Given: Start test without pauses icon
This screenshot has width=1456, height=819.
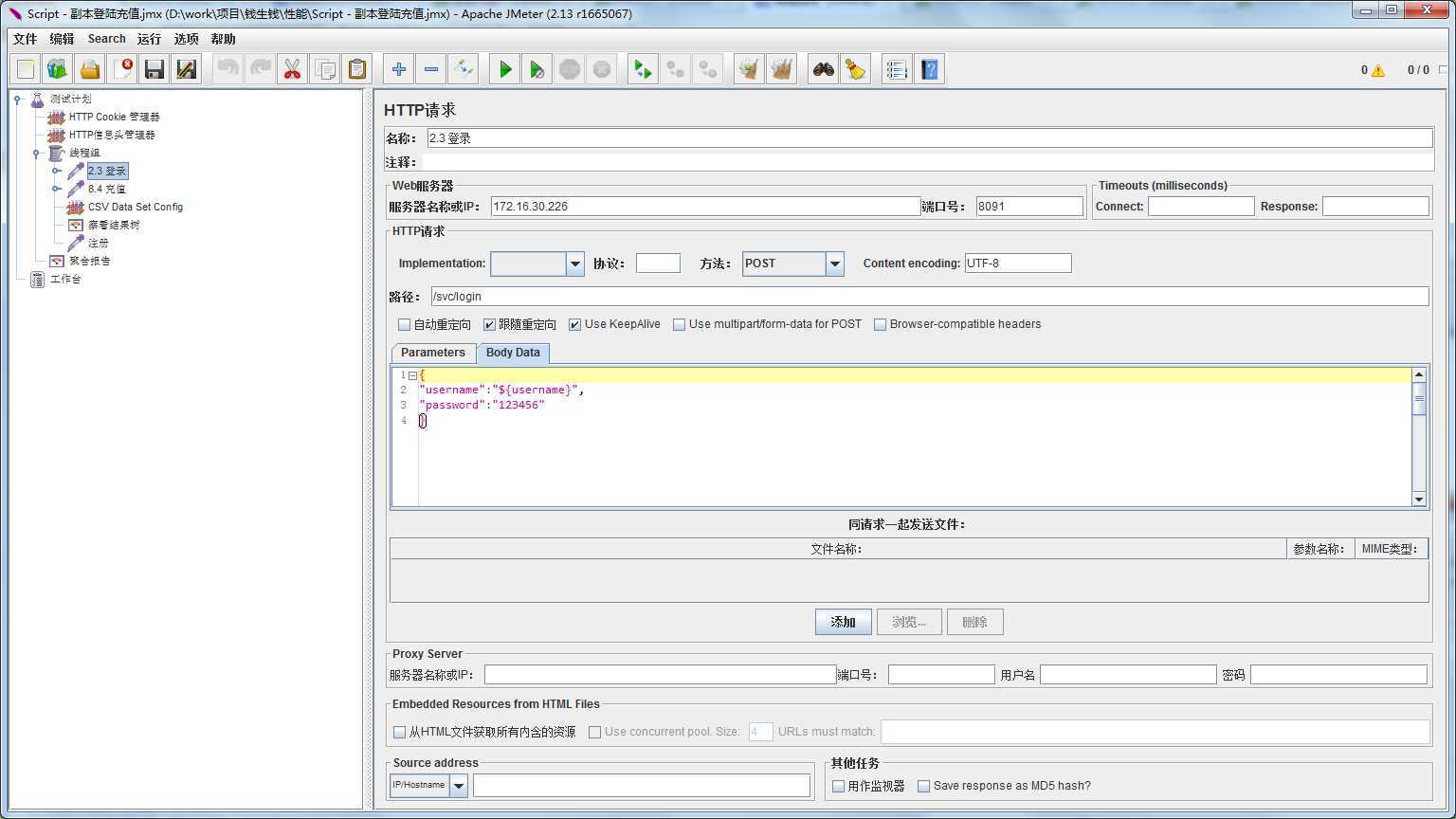Looking at the screenshot, I should (537, 69).
